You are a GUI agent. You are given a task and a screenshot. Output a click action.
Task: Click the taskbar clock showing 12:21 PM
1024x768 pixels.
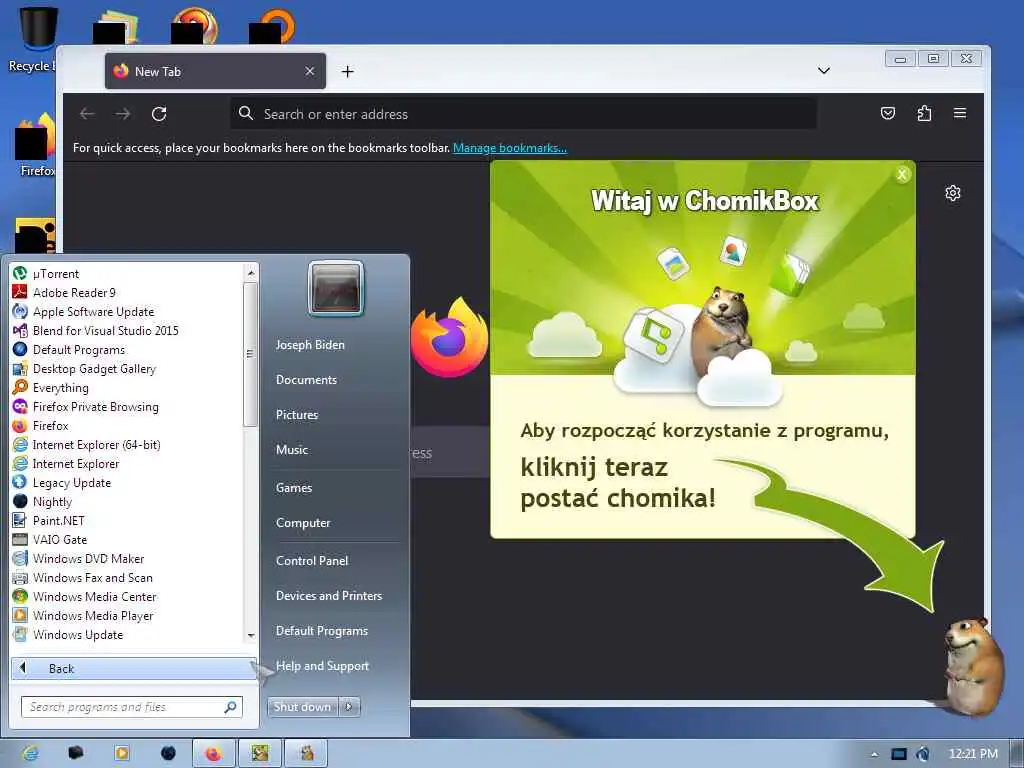point(973,754)
